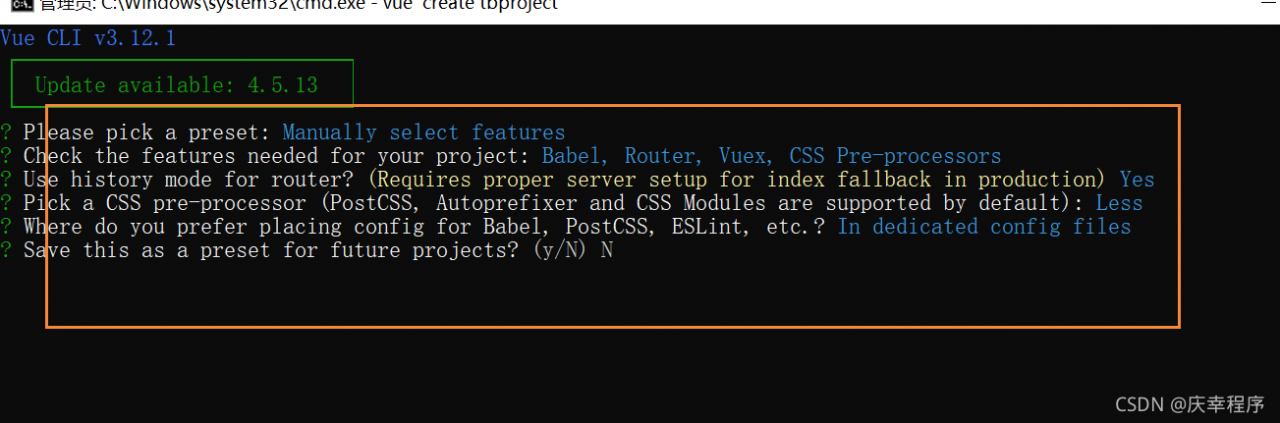Click the 'Vuex' feature text
1280x423 pixels.
[x=742, y=157]
